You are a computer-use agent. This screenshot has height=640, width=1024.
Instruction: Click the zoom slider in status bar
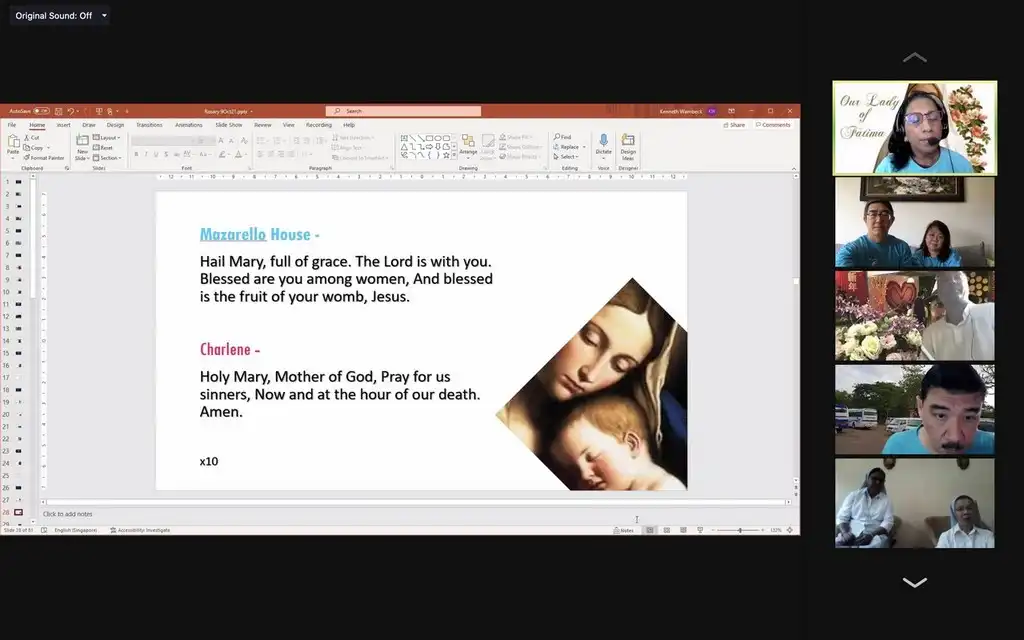click(x=740, y=530)
